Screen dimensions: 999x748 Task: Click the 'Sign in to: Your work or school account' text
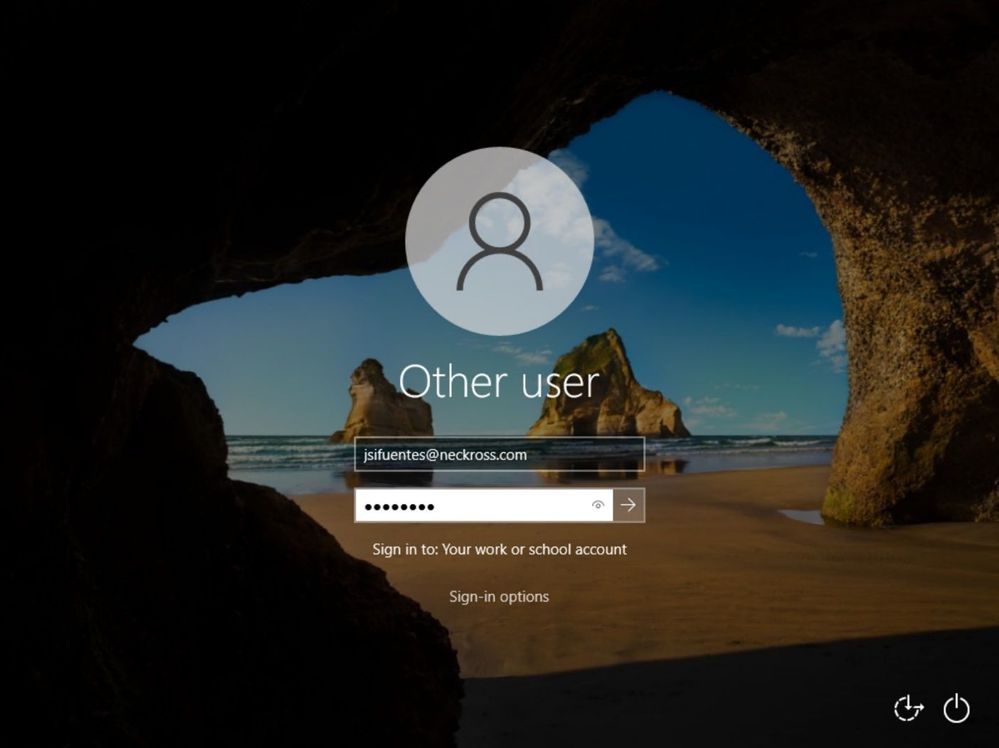[500, 549]
